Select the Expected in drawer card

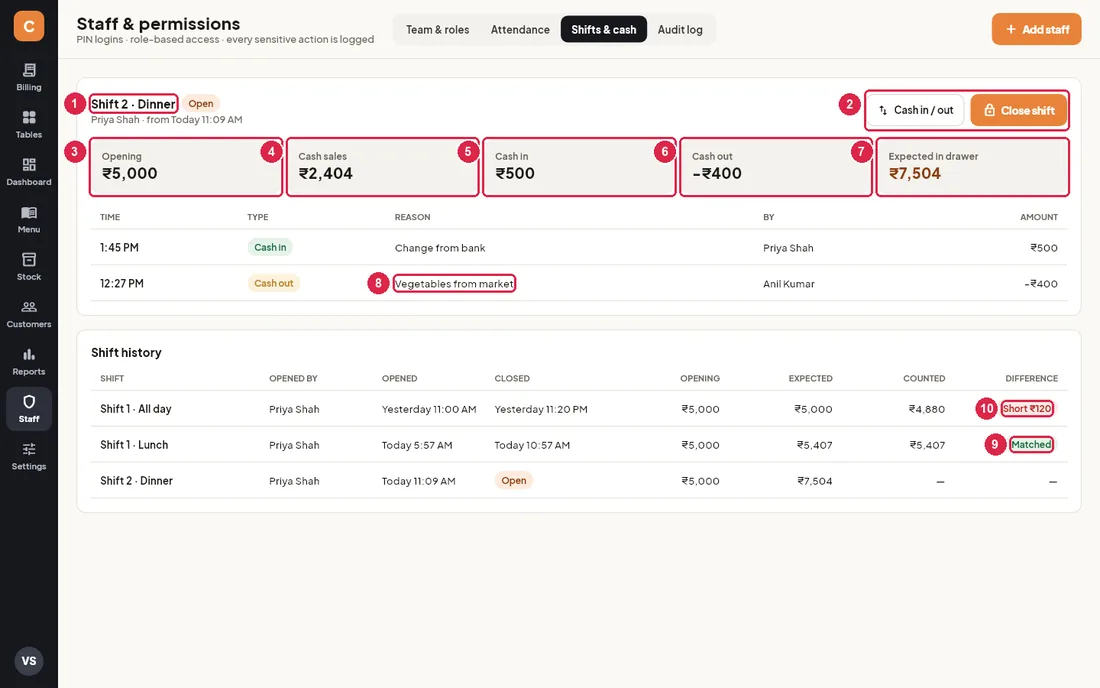tap(973, 167)
